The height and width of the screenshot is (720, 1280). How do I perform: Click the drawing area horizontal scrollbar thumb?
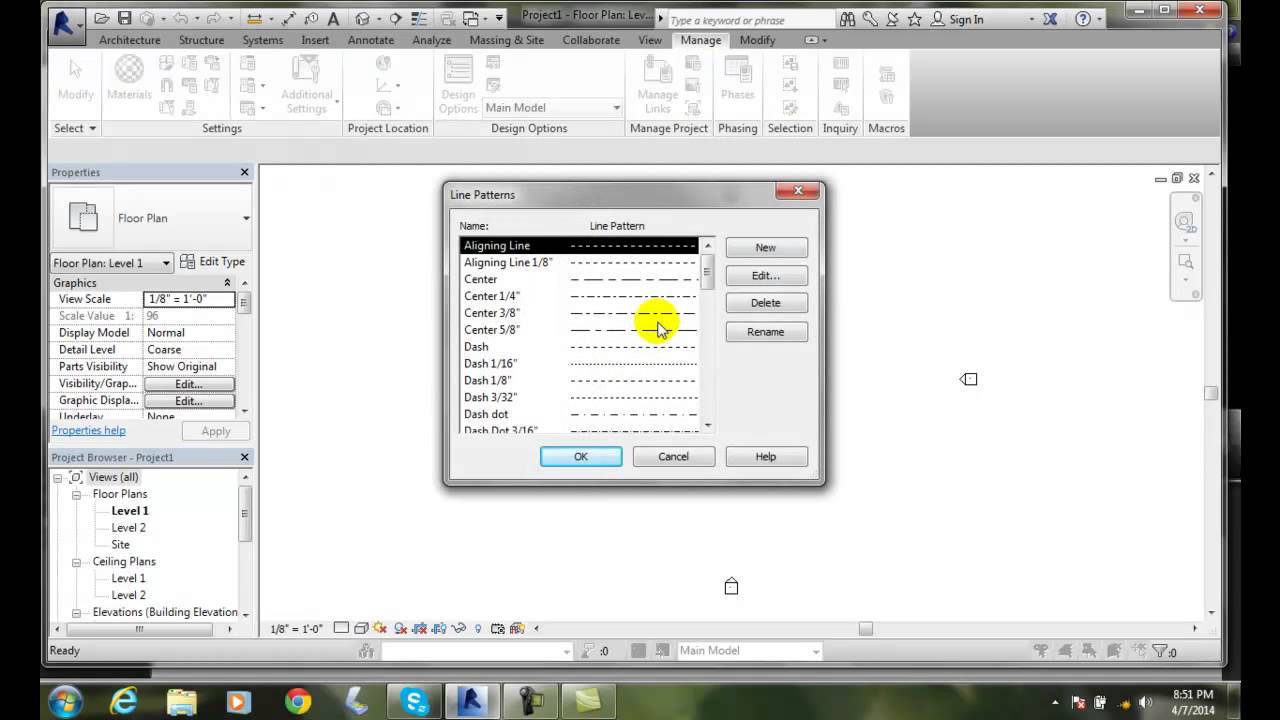[866, 629]
